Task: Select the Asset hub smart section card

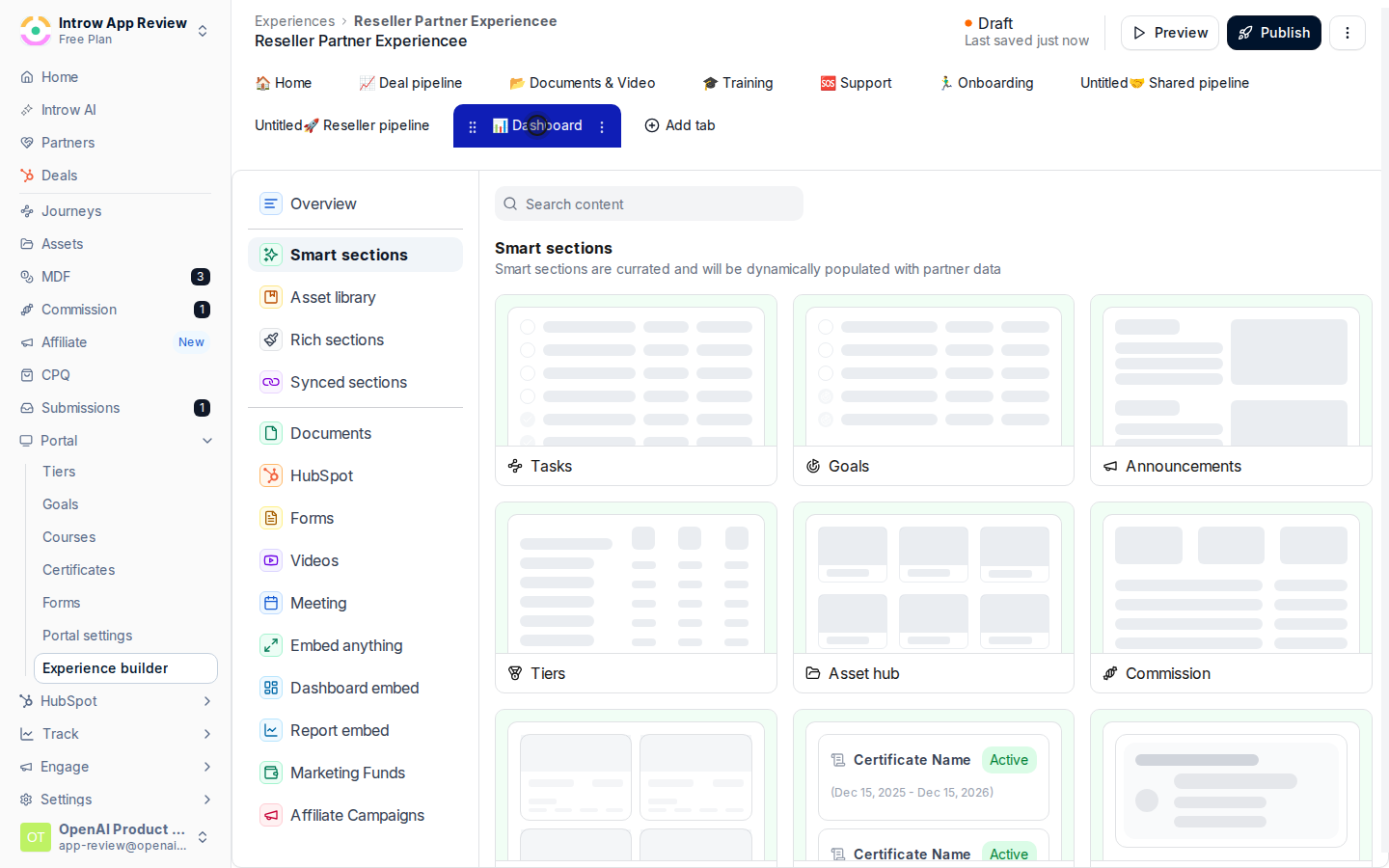Action: click(x=934, y=597)
